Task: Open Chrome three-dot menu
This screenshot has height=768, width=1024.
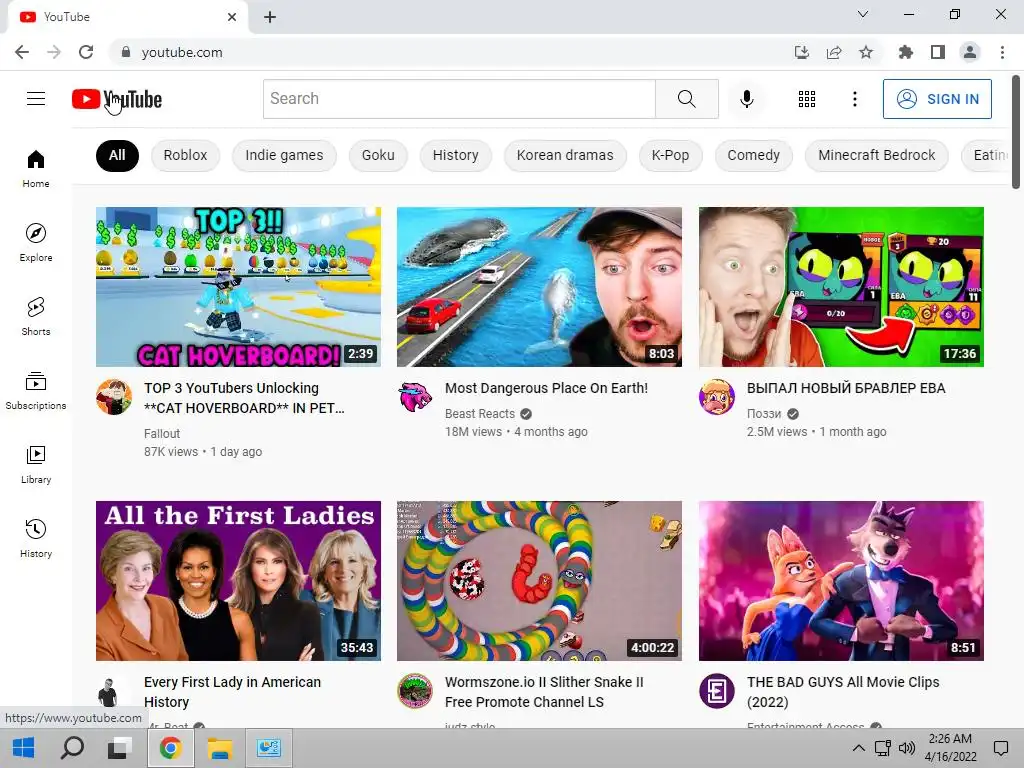Action: click(1002, 52)
